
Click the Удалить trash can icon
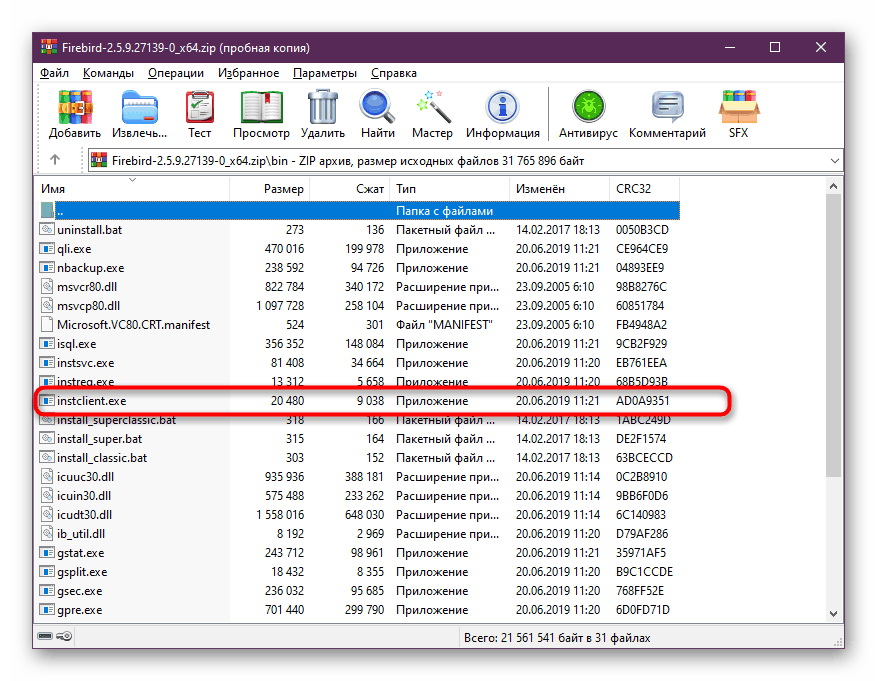click(323, 107)
